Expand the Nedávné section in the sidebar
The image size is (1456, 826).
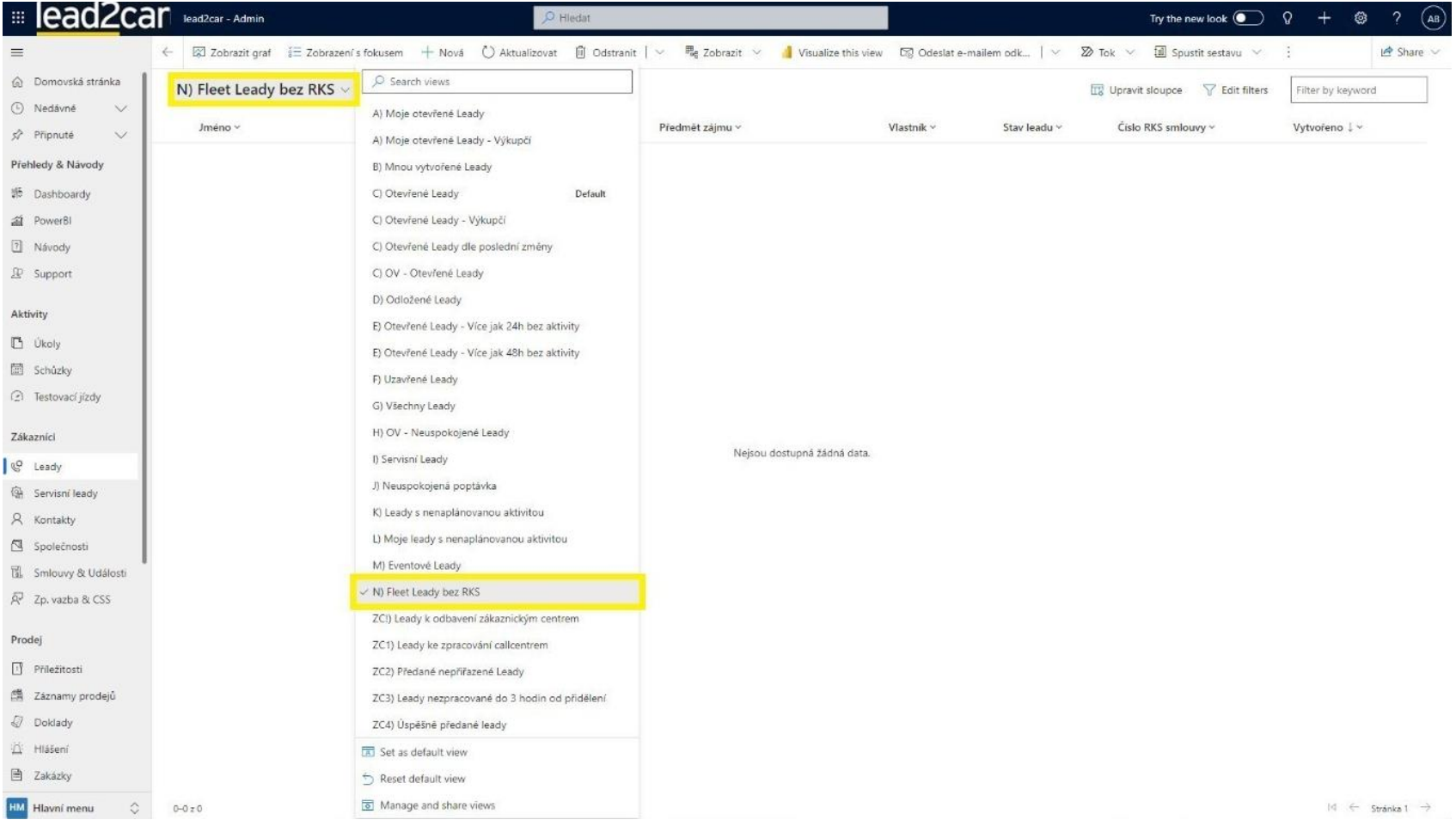tap(120, 109)
